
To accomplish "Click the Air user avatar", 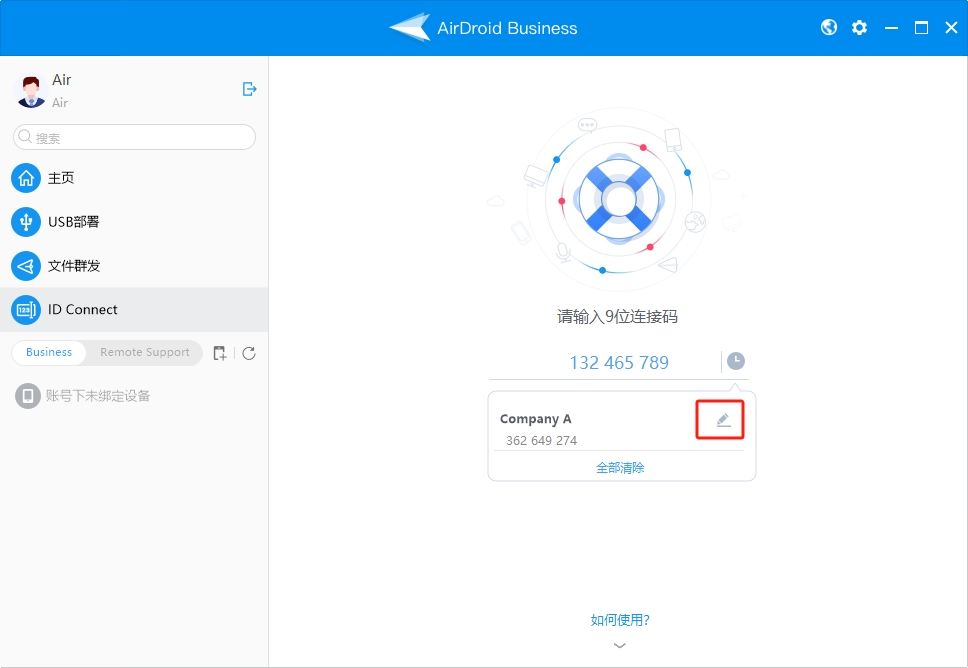I will click(x=30, y=91).
